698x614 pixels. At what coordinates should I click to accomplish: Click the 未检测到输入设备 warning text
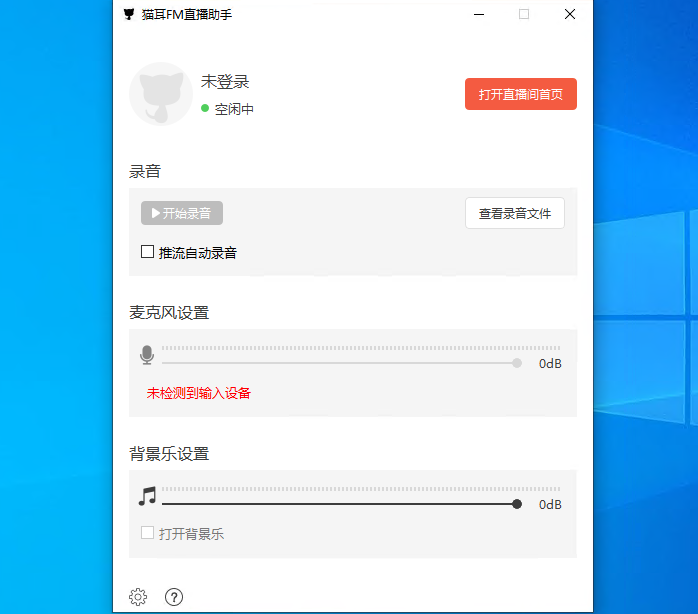[199, 393]
